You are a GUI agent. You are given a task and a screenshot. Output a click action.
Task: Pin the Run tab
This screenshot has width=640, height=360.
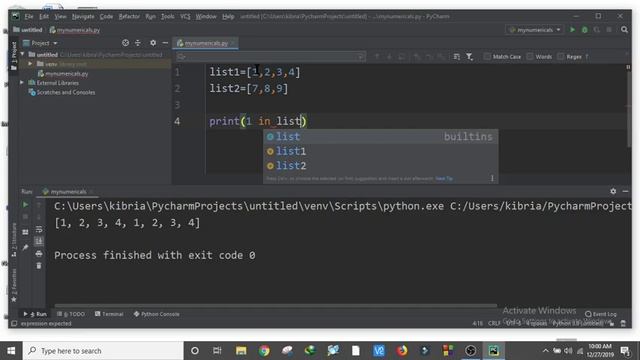click(x=25, y=247)
